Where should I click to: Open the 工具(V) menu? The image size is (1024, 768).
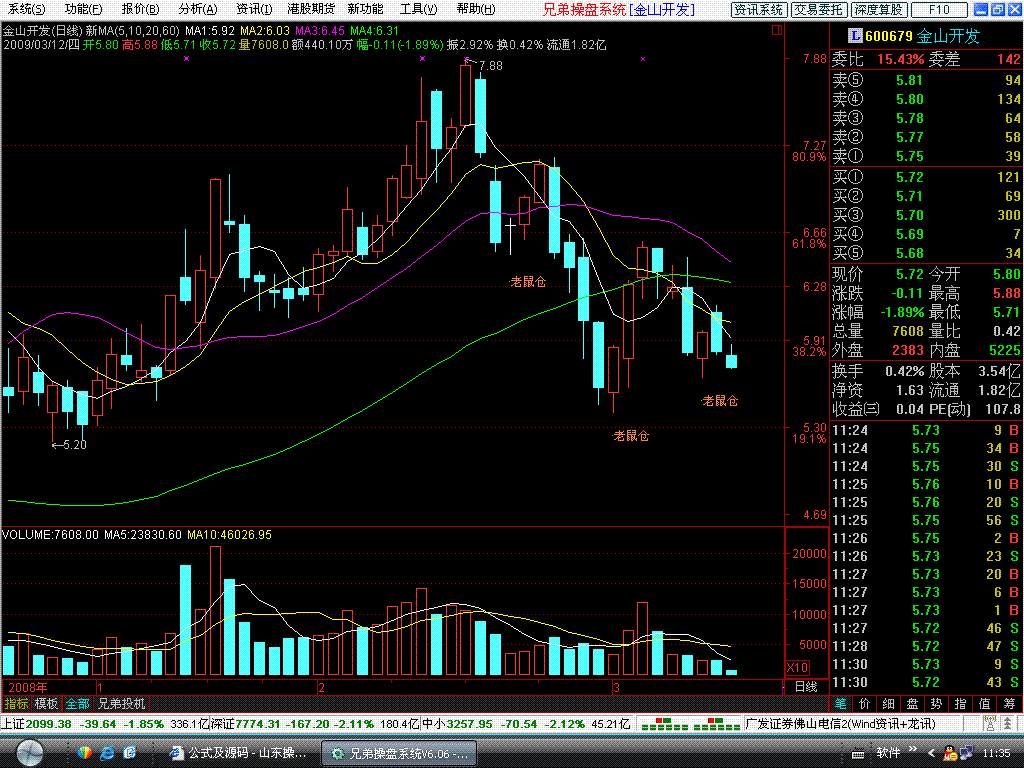419,9
